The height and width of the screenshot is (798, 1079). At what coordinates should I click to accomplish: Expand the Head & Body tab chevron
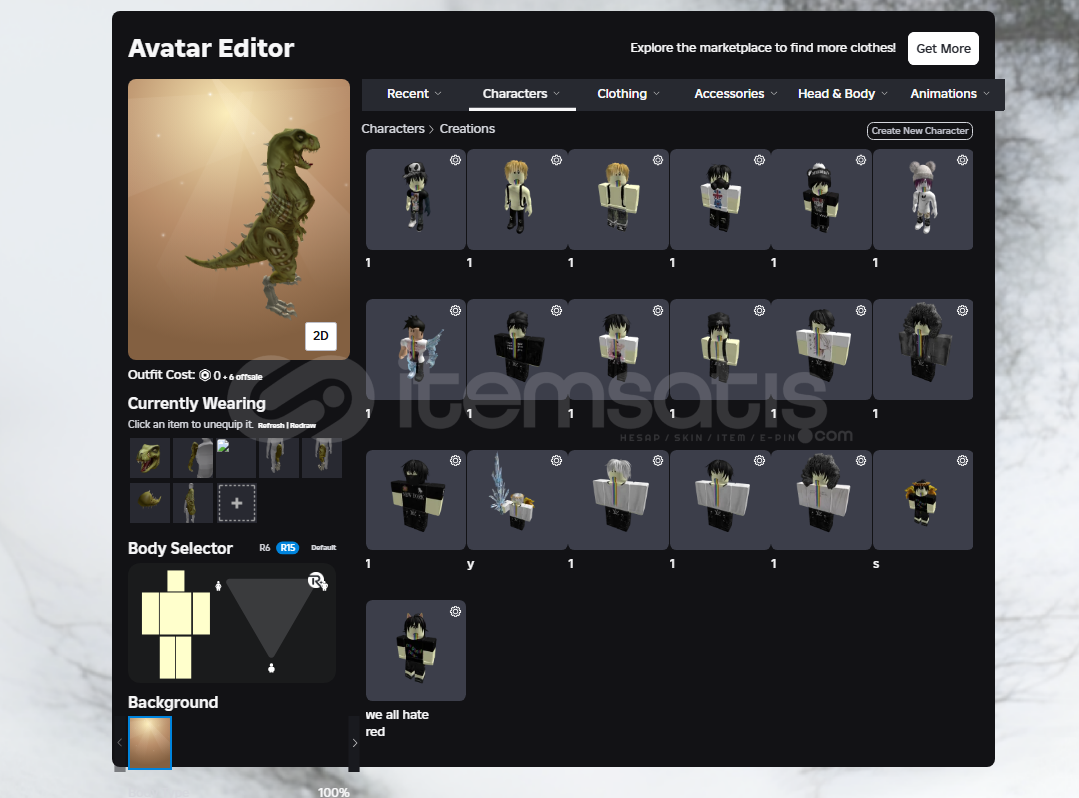tap(885, 94)
